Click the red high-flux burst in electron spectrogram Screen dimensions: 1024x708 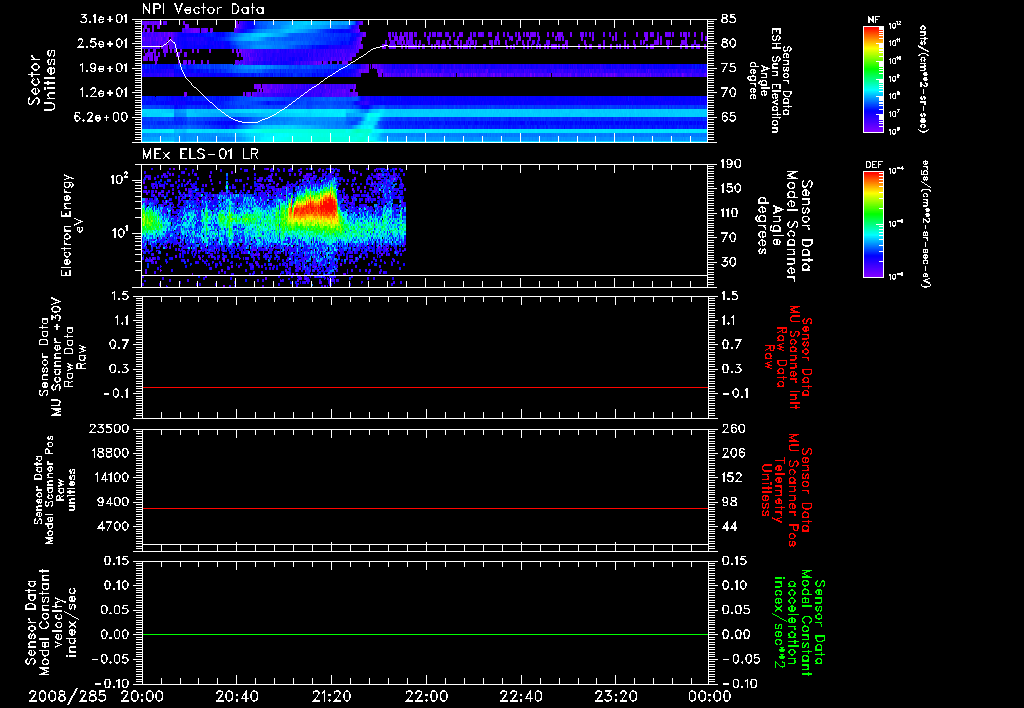pos(314,204)
